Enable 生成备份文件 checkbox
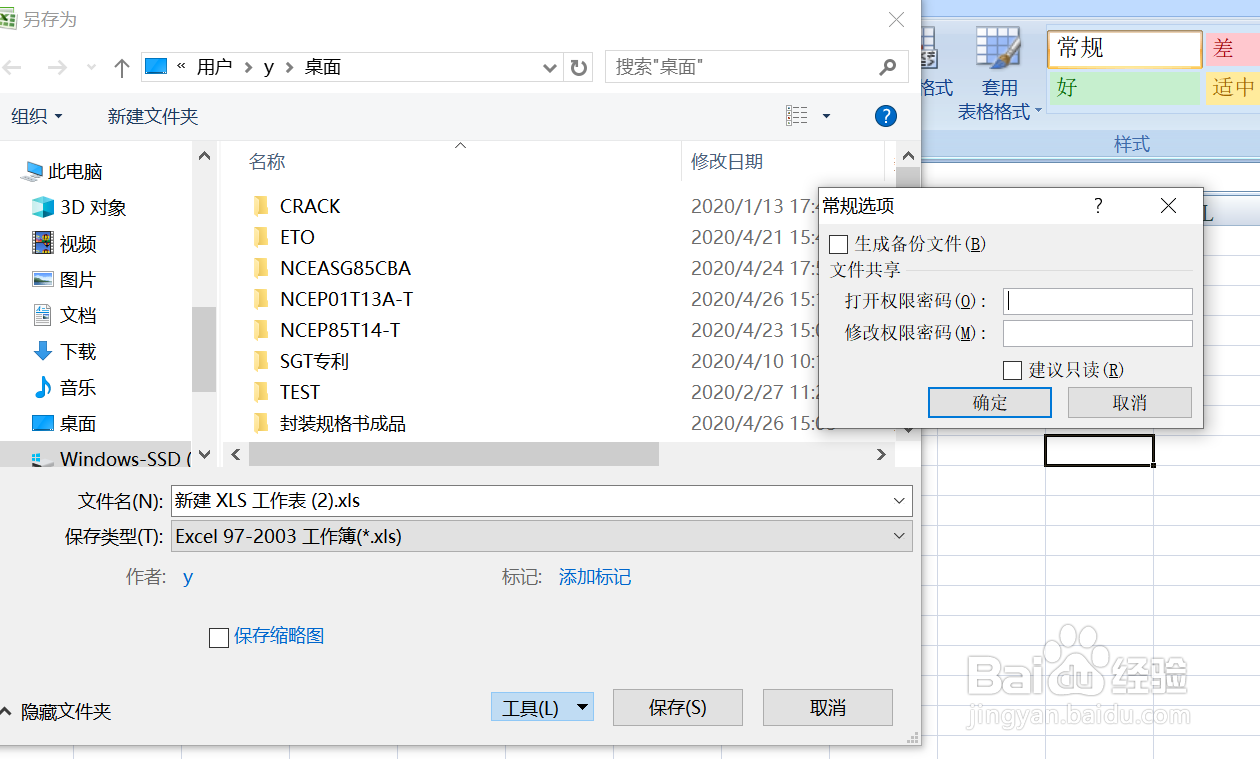The height and width of the screenshot is (759, 1260). pyautogui.click(x=838, y=244)
